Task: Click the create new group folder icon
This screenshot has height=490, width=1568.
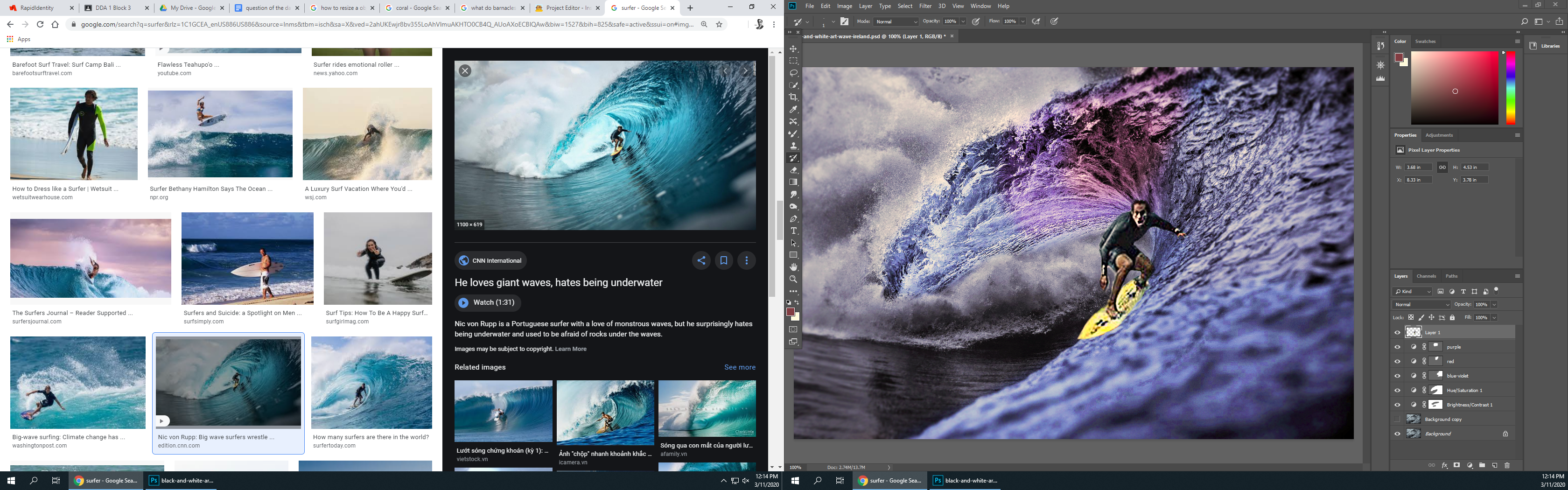Action: [1482, 465]
